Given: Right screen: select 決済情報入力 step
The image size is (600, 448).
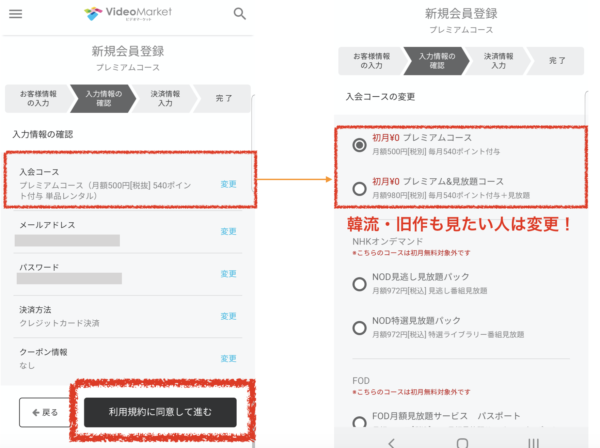Looking at the screenshot, I should 499,61.
